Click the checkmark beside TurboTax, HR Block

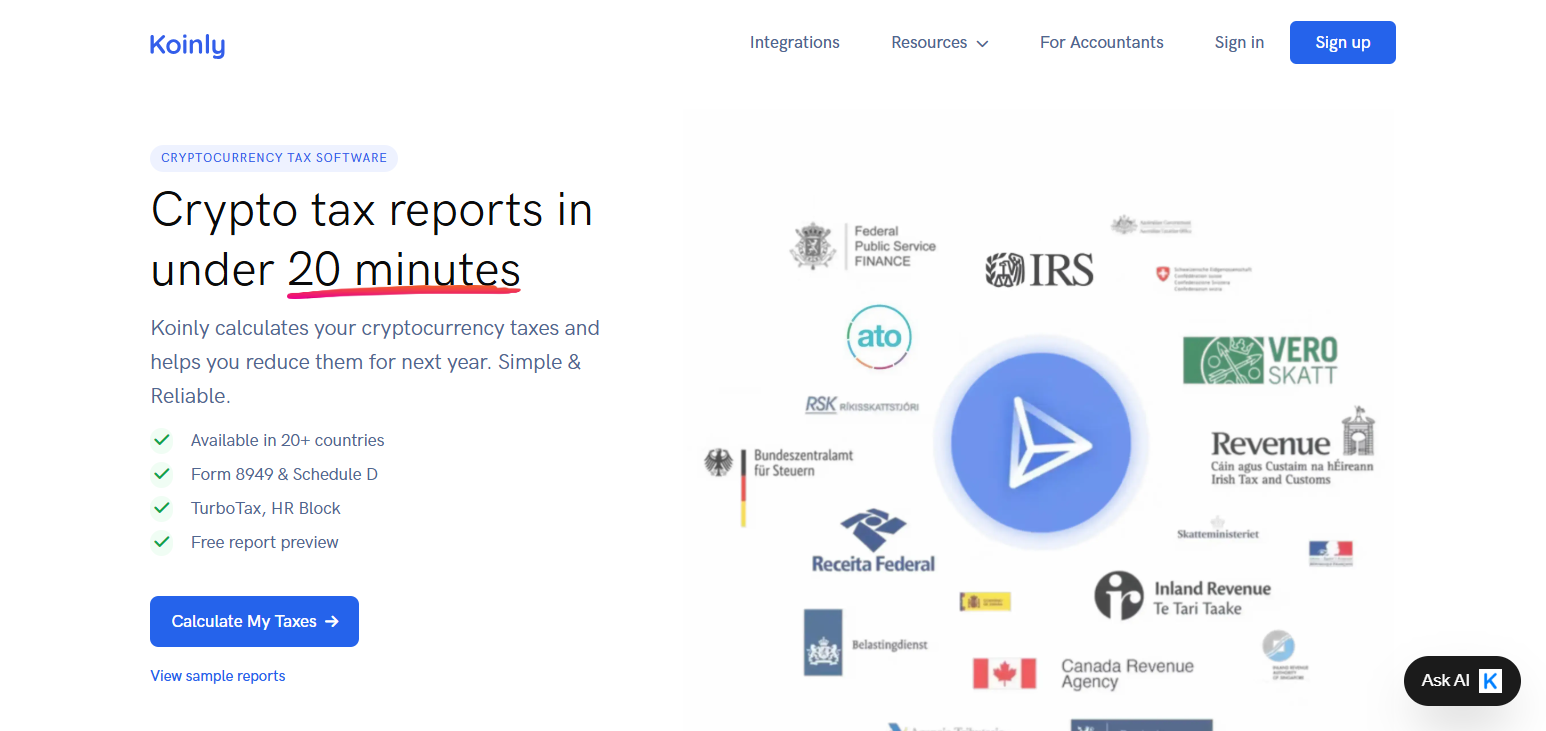(x=161, y=508)
